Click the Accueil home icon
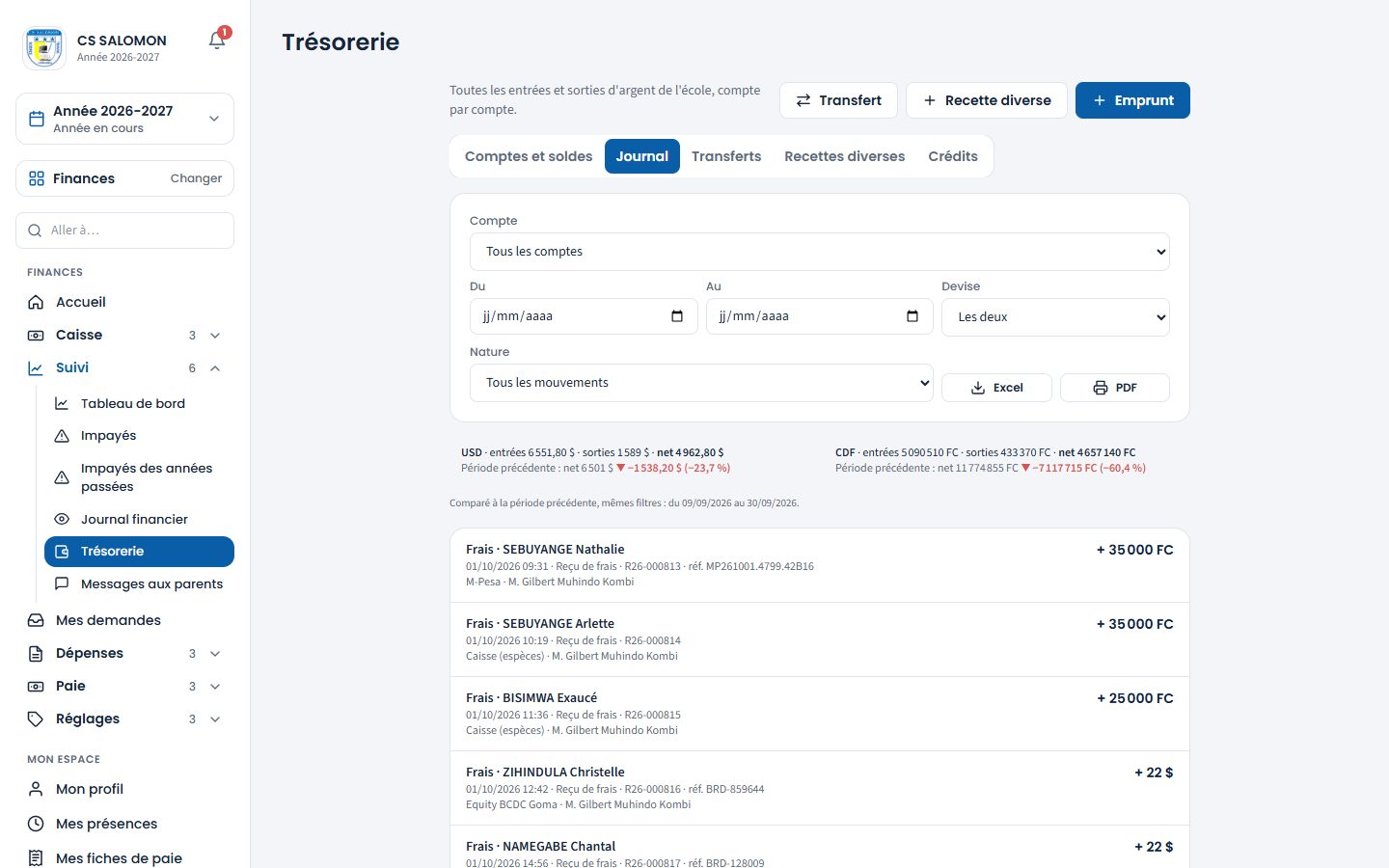 tap(36, 302)
